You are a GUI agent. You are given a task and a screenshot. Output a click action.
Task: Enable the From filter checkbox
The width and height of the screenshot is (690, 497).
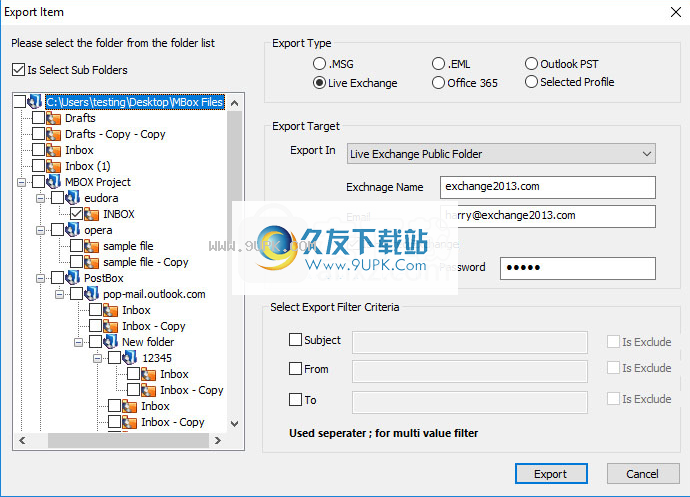(x=295, y=368)
